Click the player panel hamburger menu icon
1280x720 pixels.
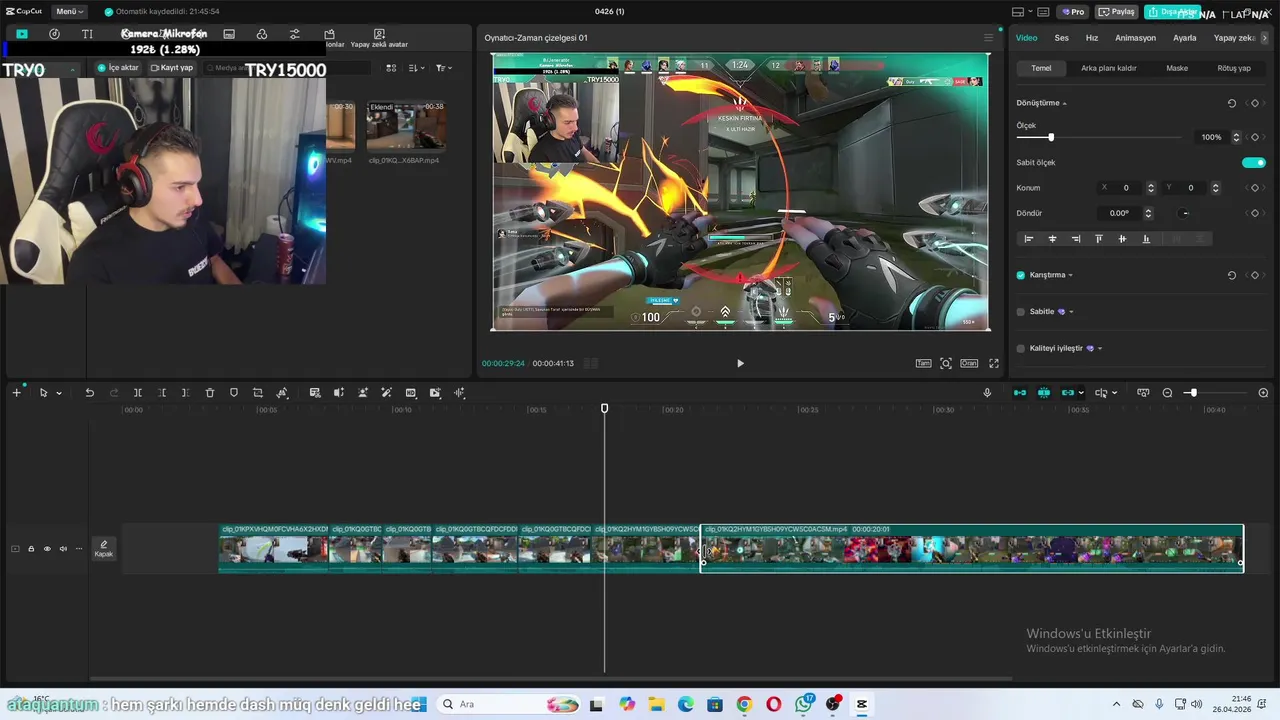click(988, 38)
